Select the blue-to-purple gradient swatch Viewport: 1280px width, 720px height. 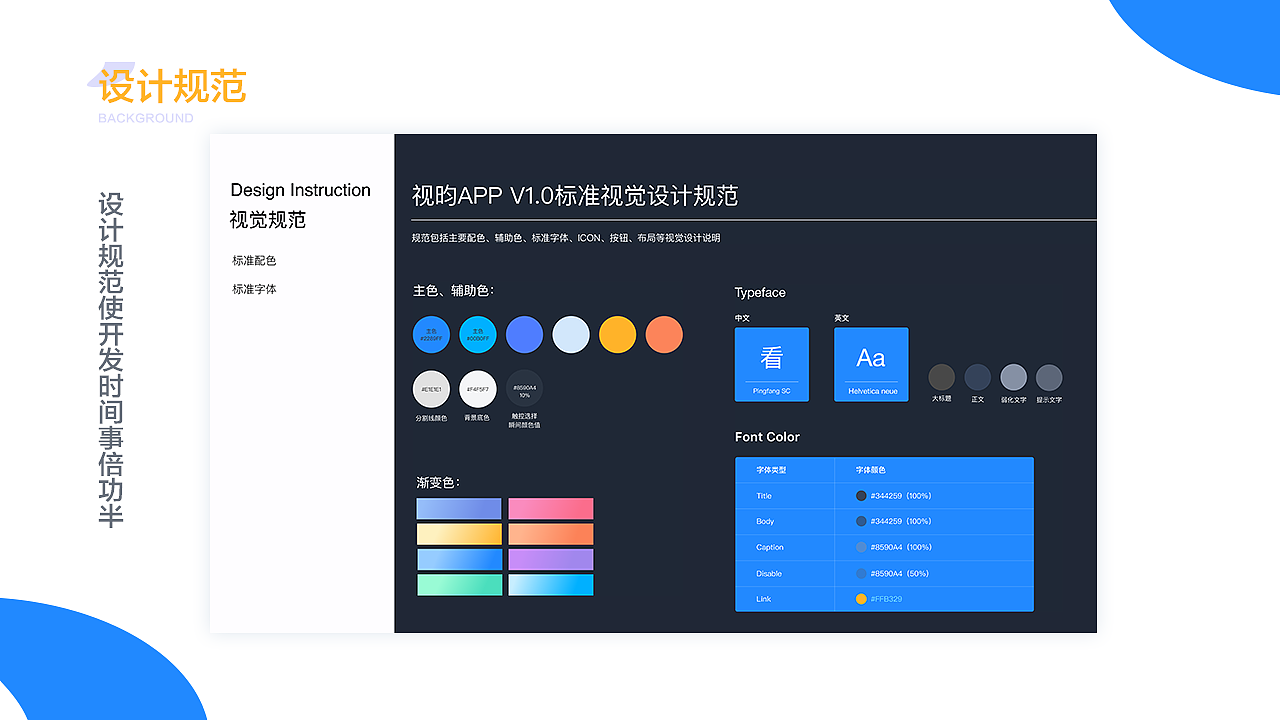click(x=459, y=508)
